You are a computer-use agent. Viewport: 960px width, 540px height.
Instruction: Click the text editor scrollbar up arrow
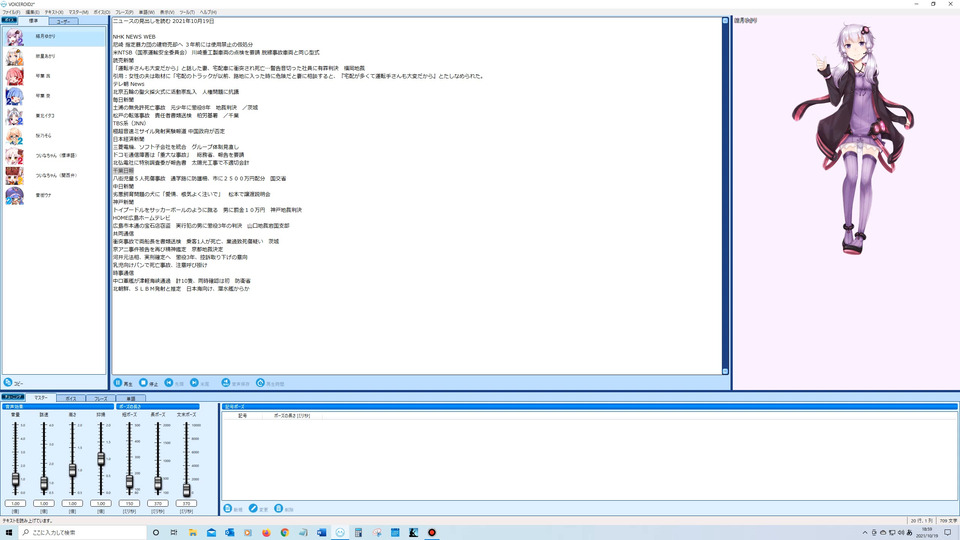coord(725,21)
